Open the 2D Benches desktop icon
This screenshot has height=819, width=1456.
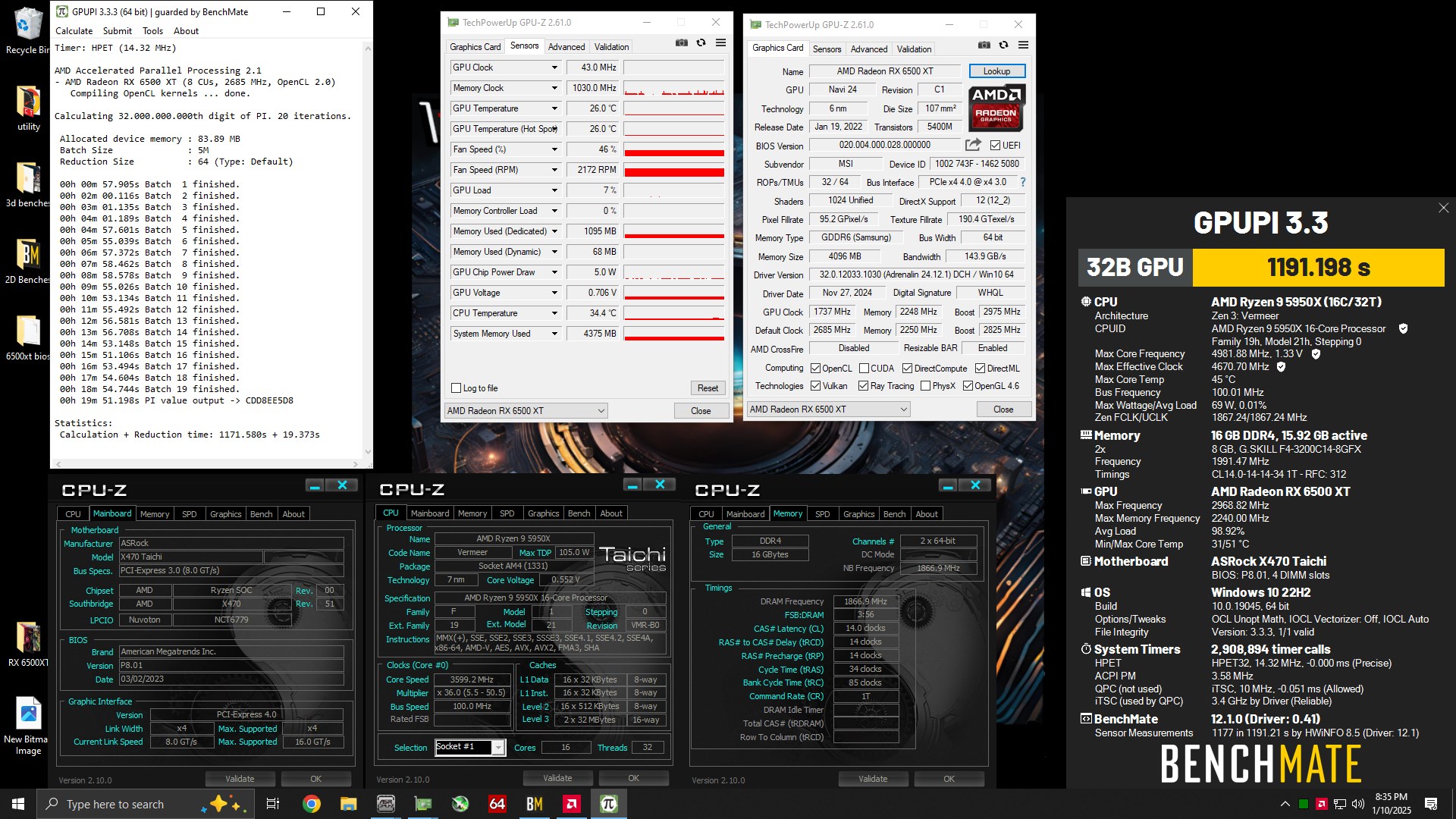pyautogui.click(x=28, y=261)
